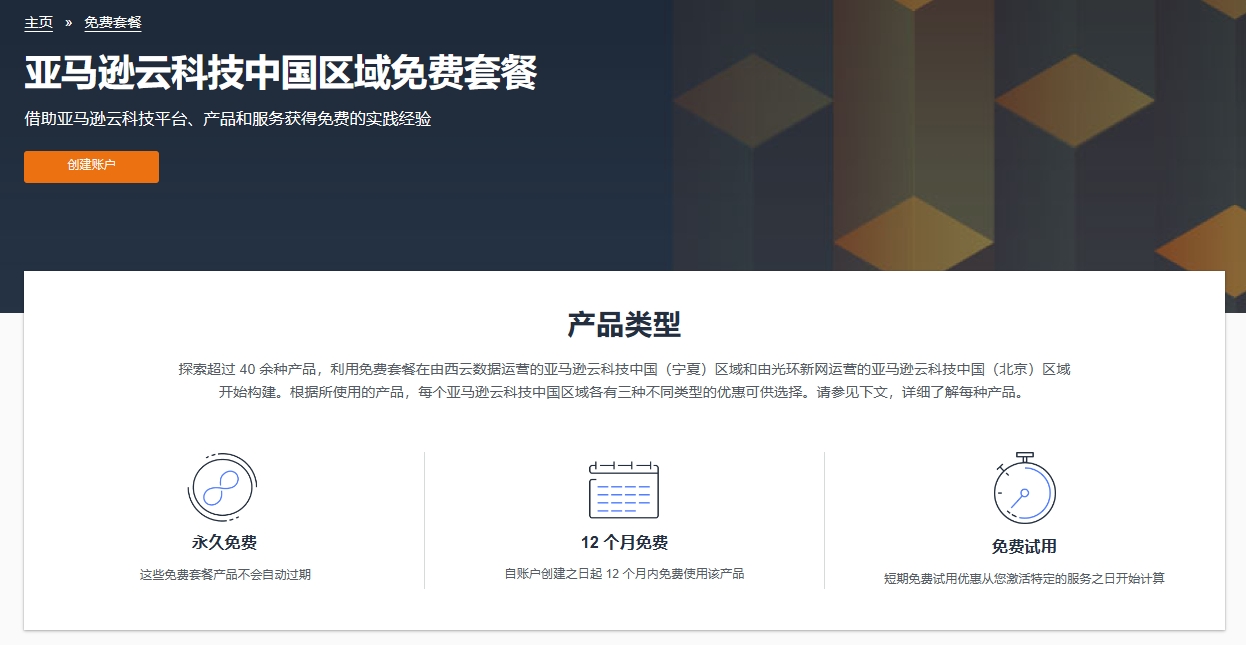Open the 永久免费 category via its circular infinity symbol

pos(222,489)
